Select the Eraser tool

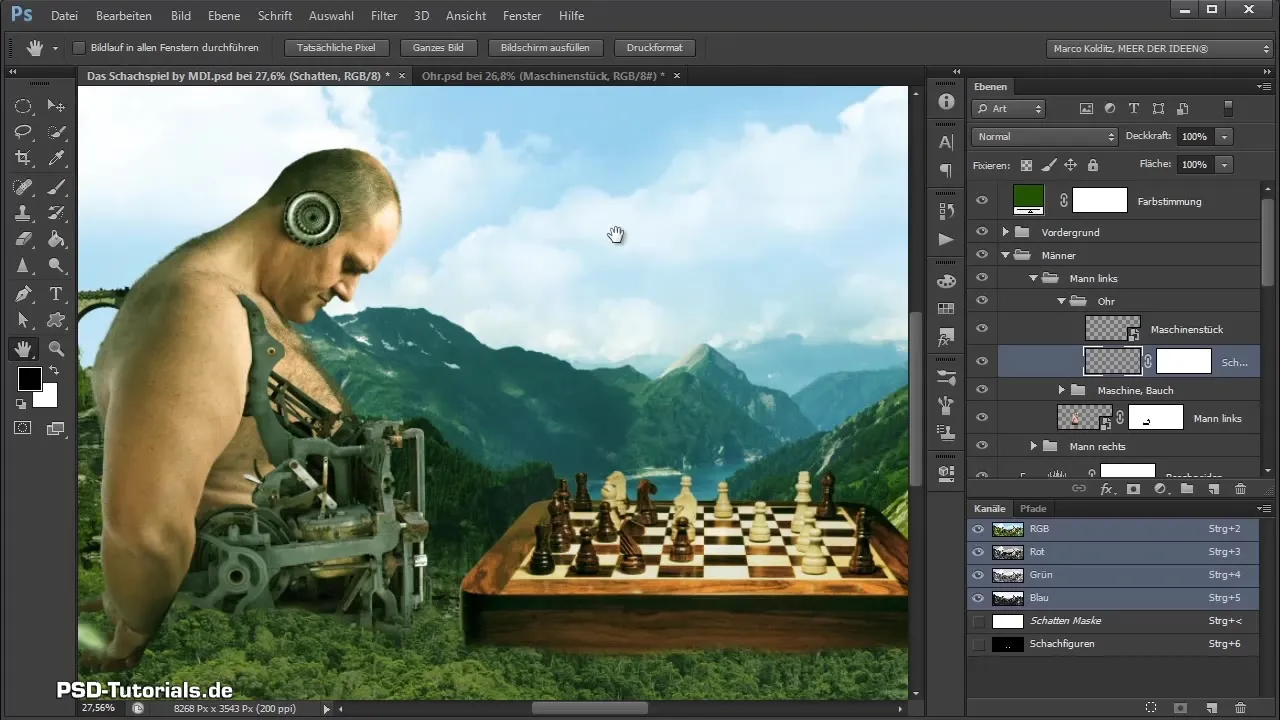[x=23, y=239]
